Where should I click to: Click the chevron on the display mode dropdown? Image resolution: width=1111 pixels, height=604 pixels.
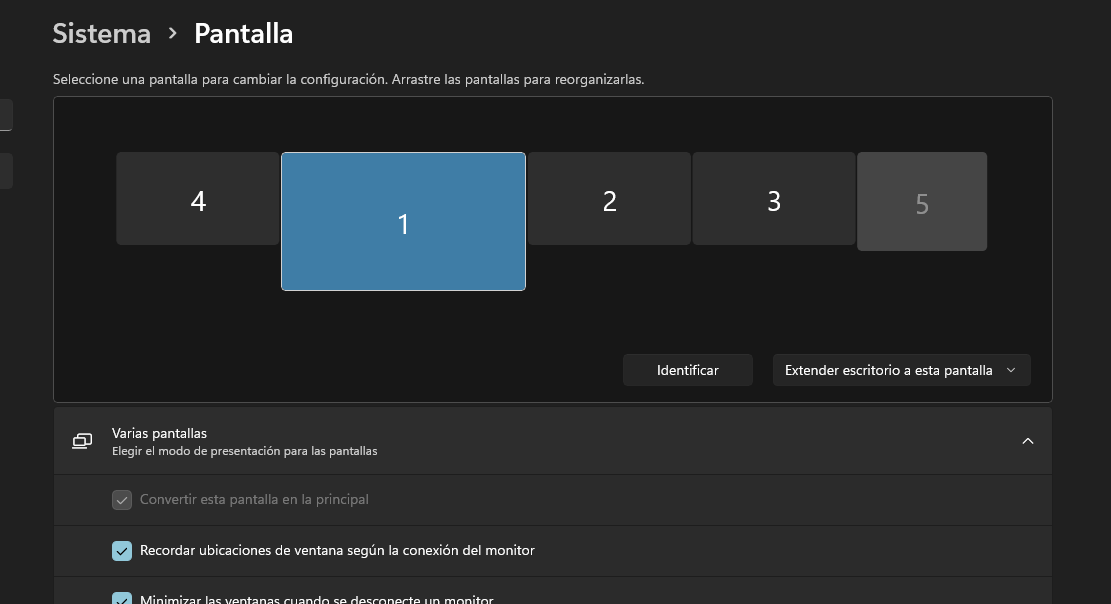(x=1010, y=369)
